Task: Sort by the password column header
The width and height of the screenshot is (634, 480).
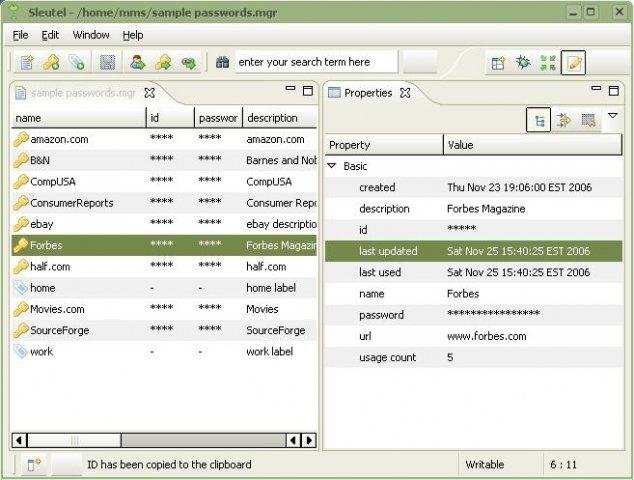Action: pyautogui.click(x=218, y=118)
